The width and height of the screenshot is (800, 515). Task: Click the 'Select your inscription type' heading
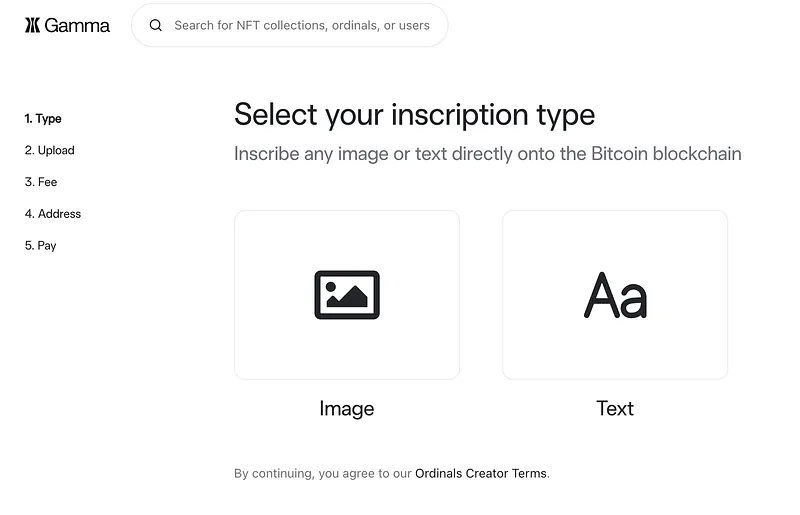coord(414,115)
